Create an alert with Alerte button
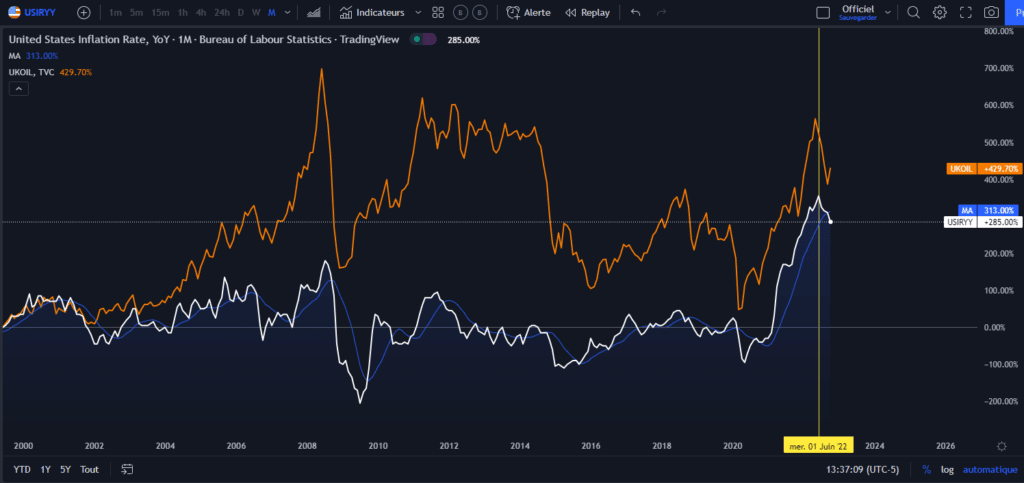1024x483 pixels. (x=528, y=12)
